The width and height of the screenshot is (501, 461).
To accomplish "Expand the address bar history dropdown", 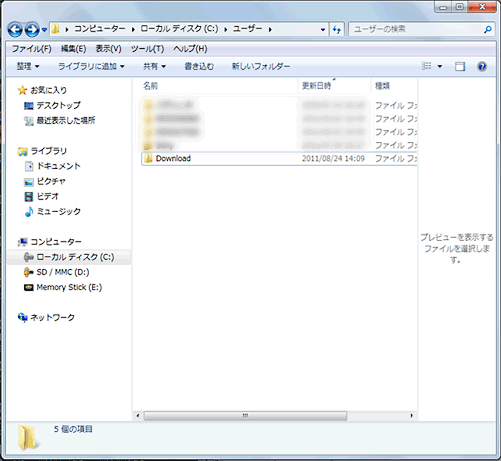I will [x=323, y=30].
